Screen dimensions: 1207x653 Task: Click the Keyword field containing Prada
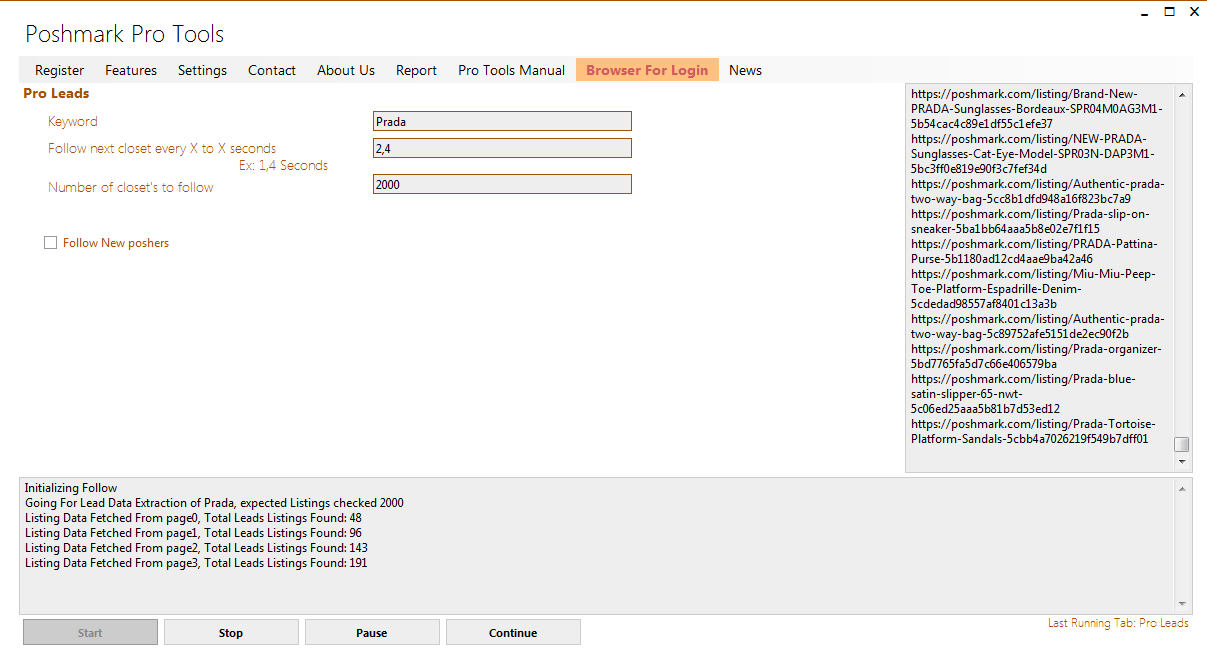click(x=502, y=121)
